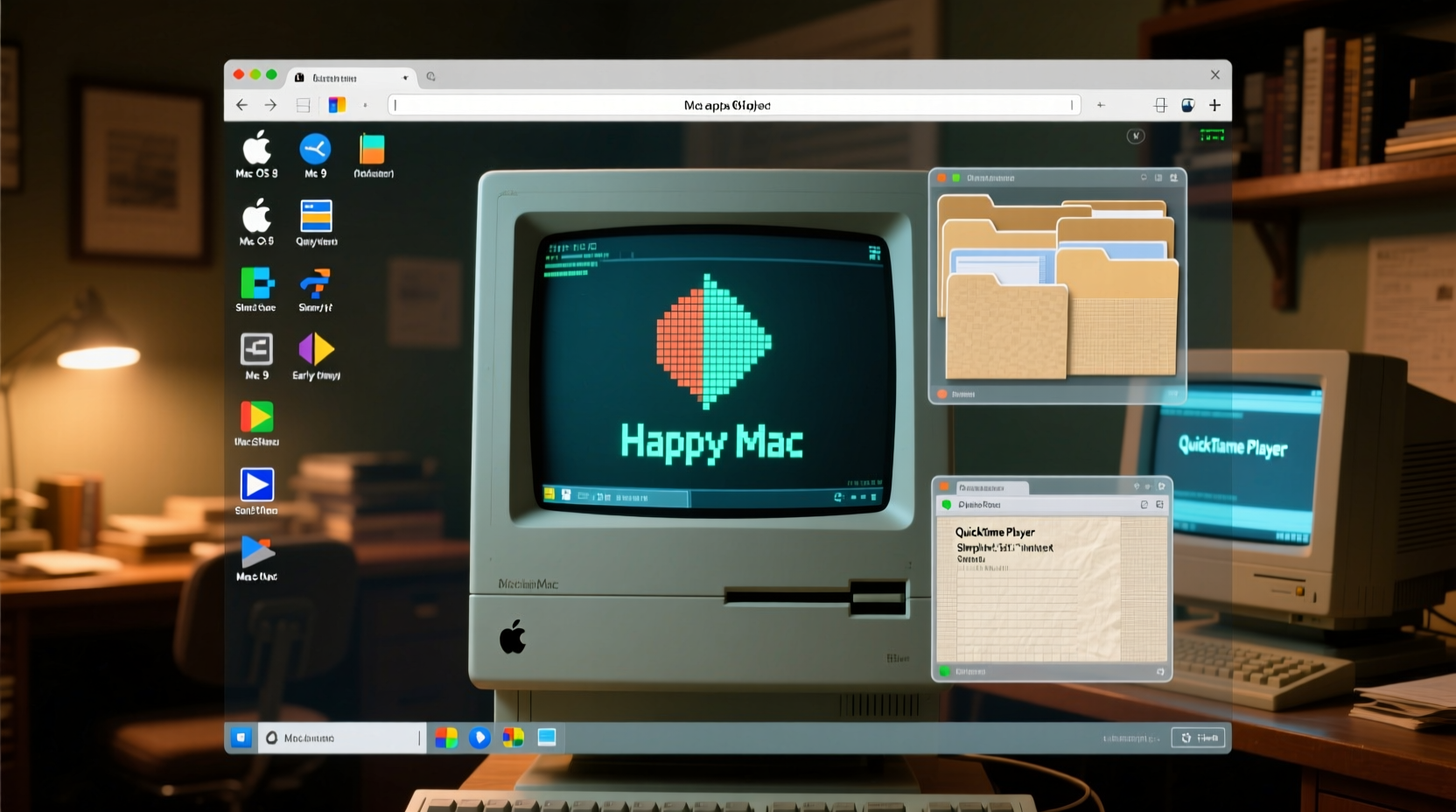Open the light blue window icon in taskbar

coord(547,738)
